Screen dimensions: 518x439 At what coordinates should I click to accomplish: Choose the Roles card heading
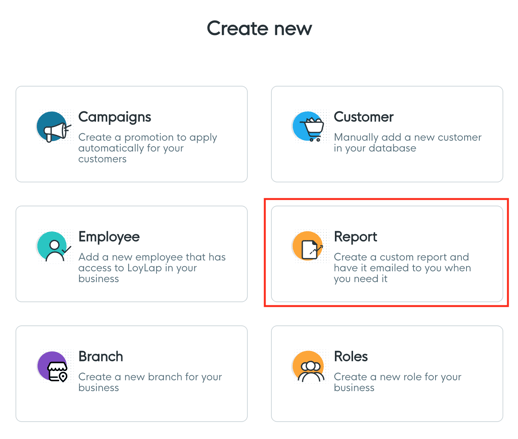tap(351, 356)
